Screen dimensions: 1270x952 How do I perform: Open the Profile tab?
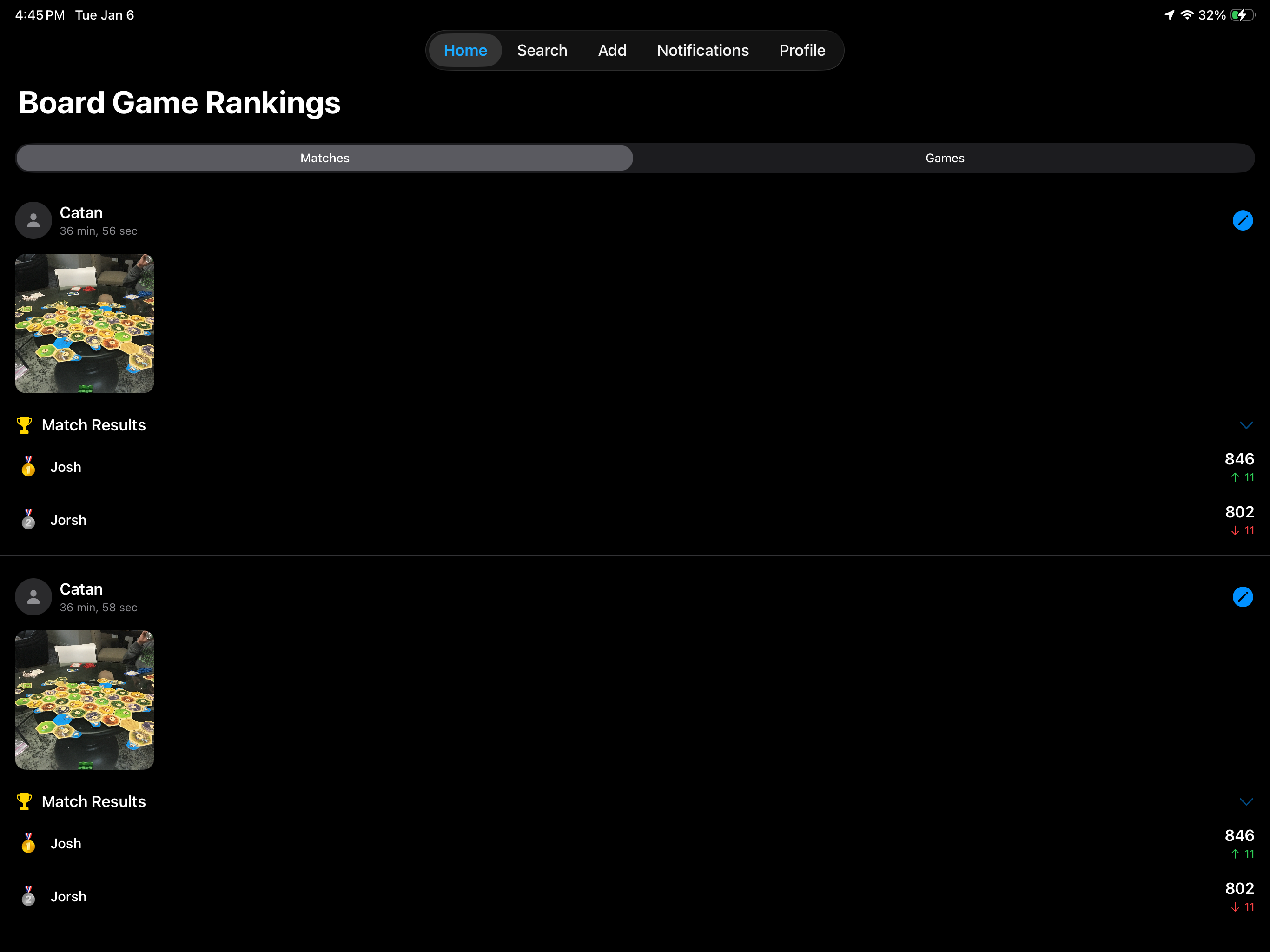pyautogui.click(x=802, y=51)
